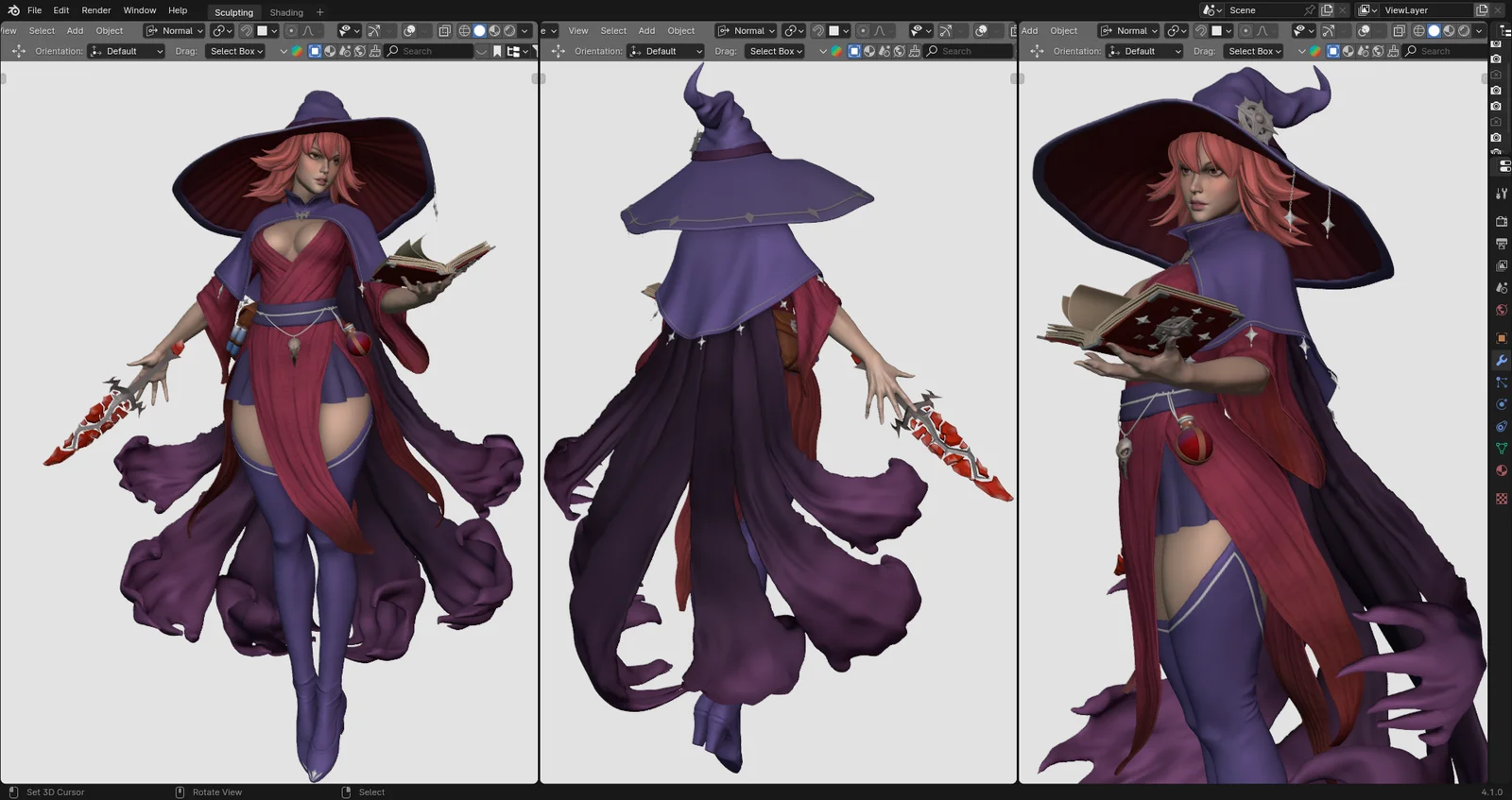Open Texture checker properties tab
The width and height of the screenshot is (1512, 800).
[x=1502, y=499]
